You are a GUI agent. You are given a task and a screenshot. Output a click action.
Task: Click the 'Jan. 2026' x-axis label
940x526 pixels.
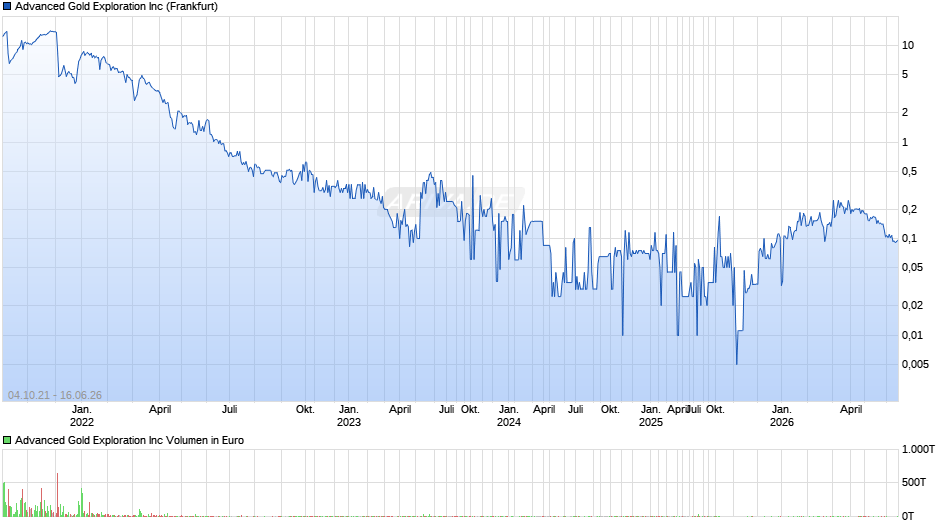pyautogui.click(x=782, y=416)
